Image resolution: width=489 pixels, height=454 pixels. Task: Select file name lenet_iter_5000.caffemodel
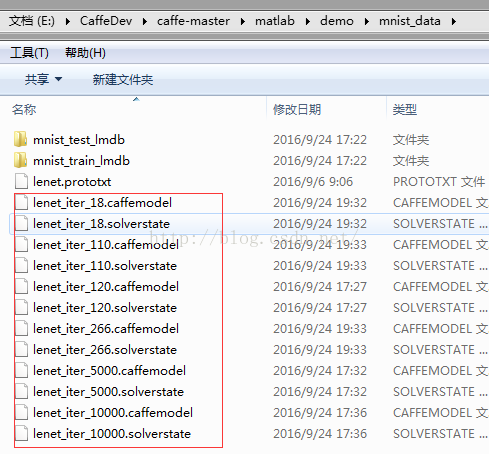[109, 371]
